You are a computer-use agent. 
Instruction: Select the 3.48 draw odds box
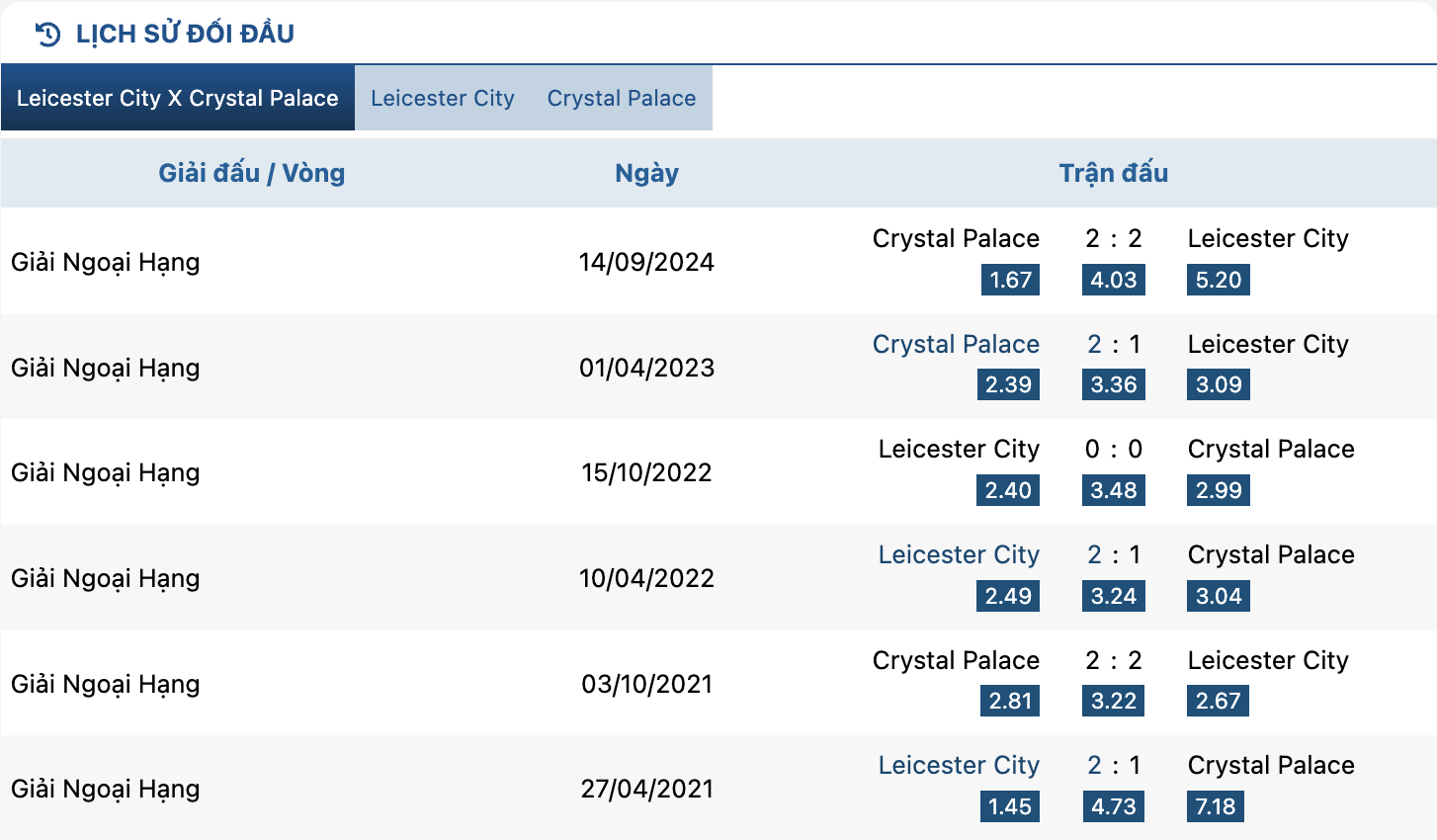1113,490
